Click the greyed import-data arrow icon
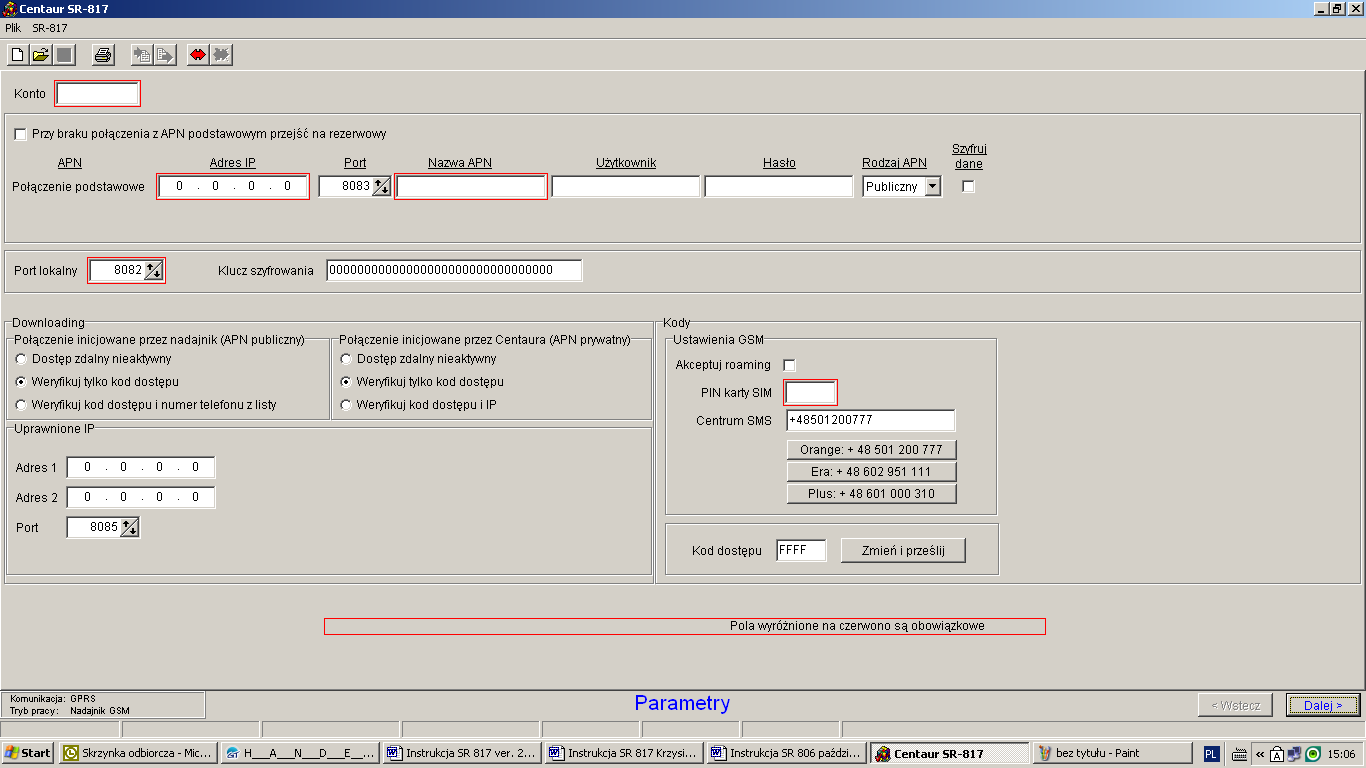The width and height of the screenshot is (1366, 768). [142, 55]
